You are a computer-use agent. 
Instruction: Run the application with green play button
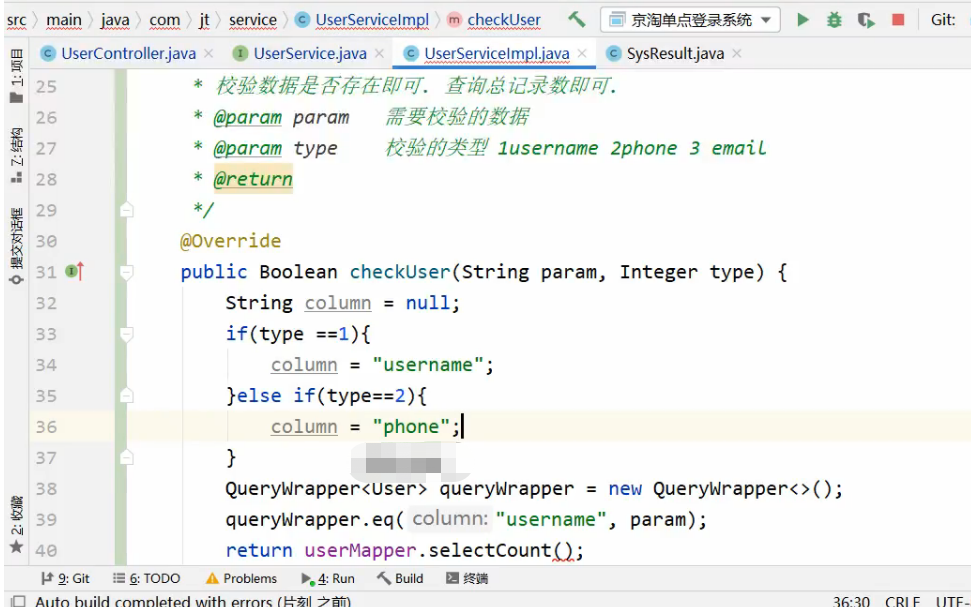pyautogui.click(x=803, y=20)
